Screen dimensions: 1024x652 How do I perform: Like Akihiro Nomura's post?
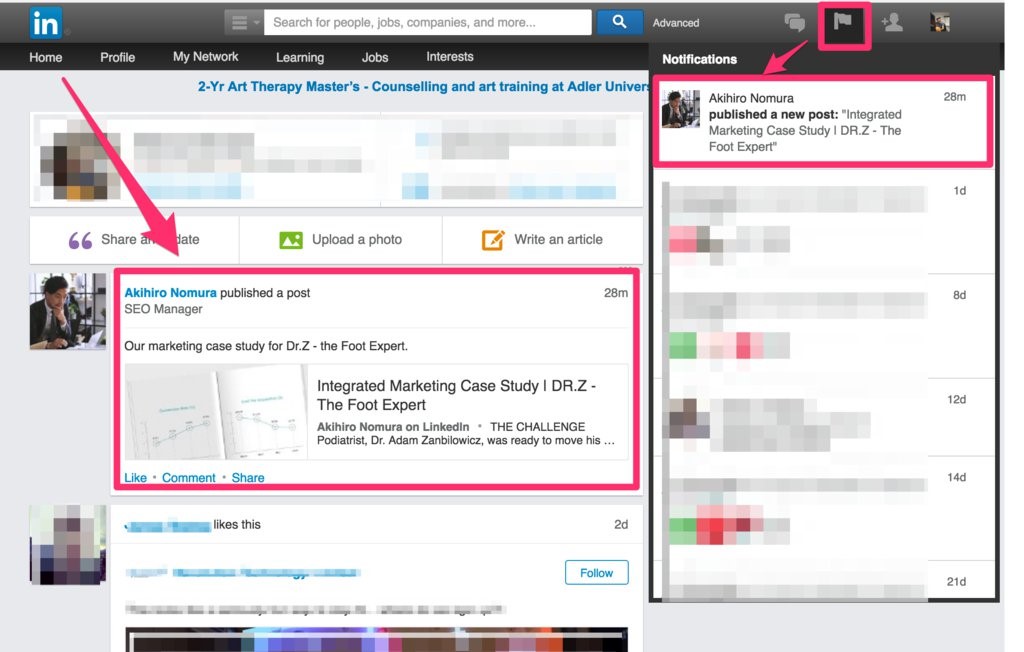click(x=135, y=478)
